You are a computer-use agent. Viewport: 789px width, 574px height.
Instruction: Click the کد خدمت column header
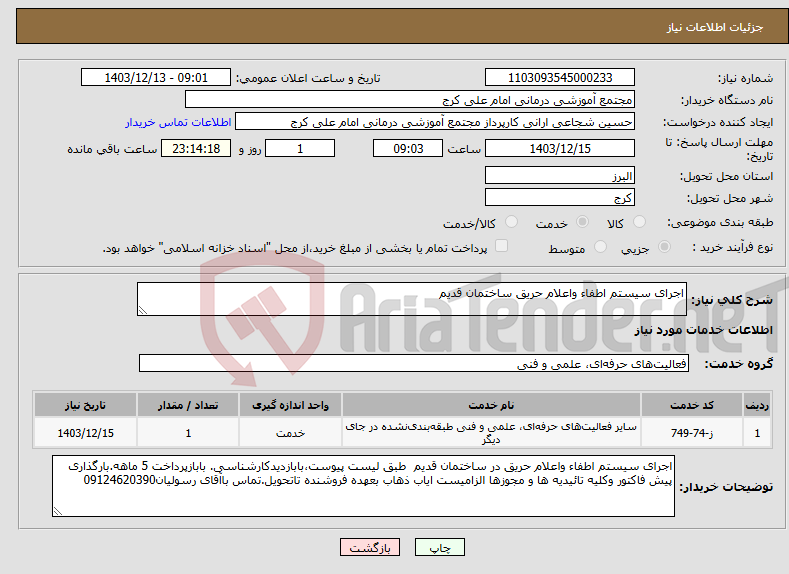coord(692,405)
